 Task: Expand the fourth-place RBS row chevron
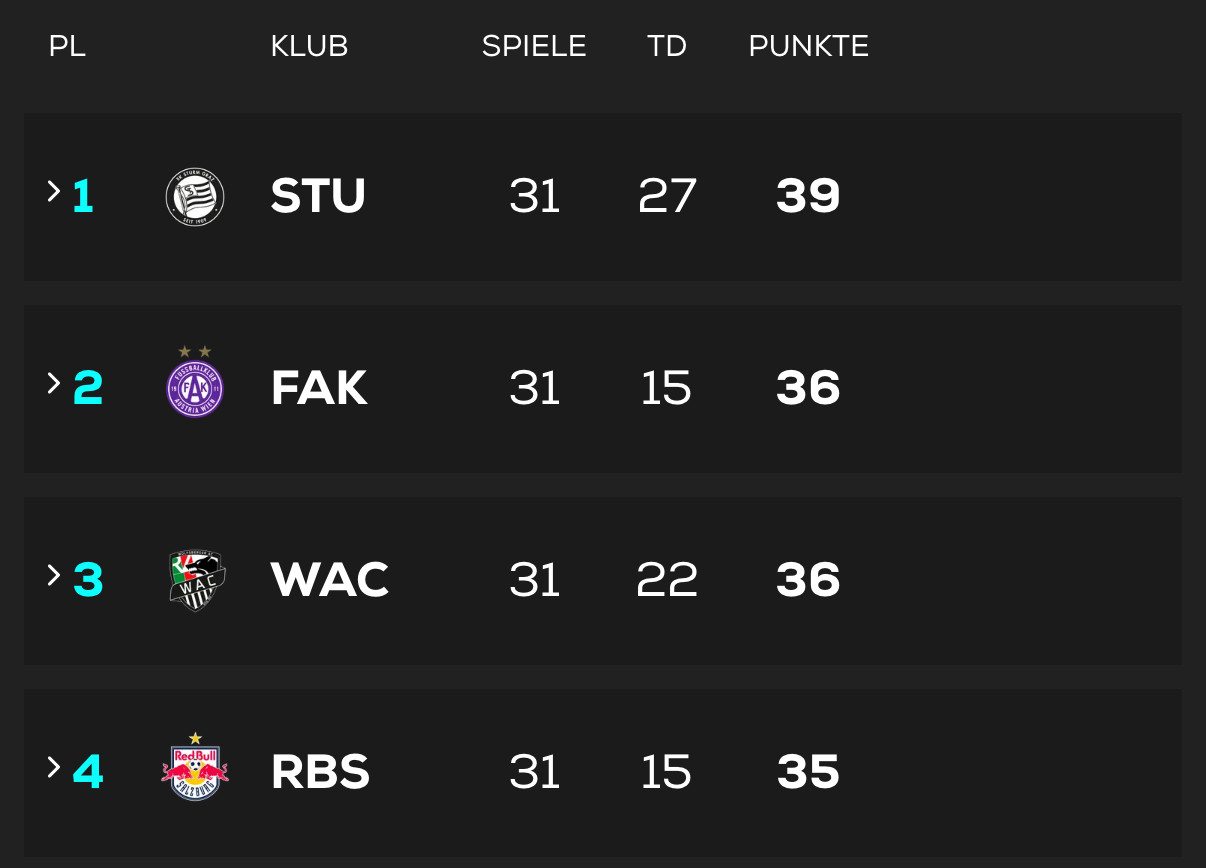(x=54, y=768)
